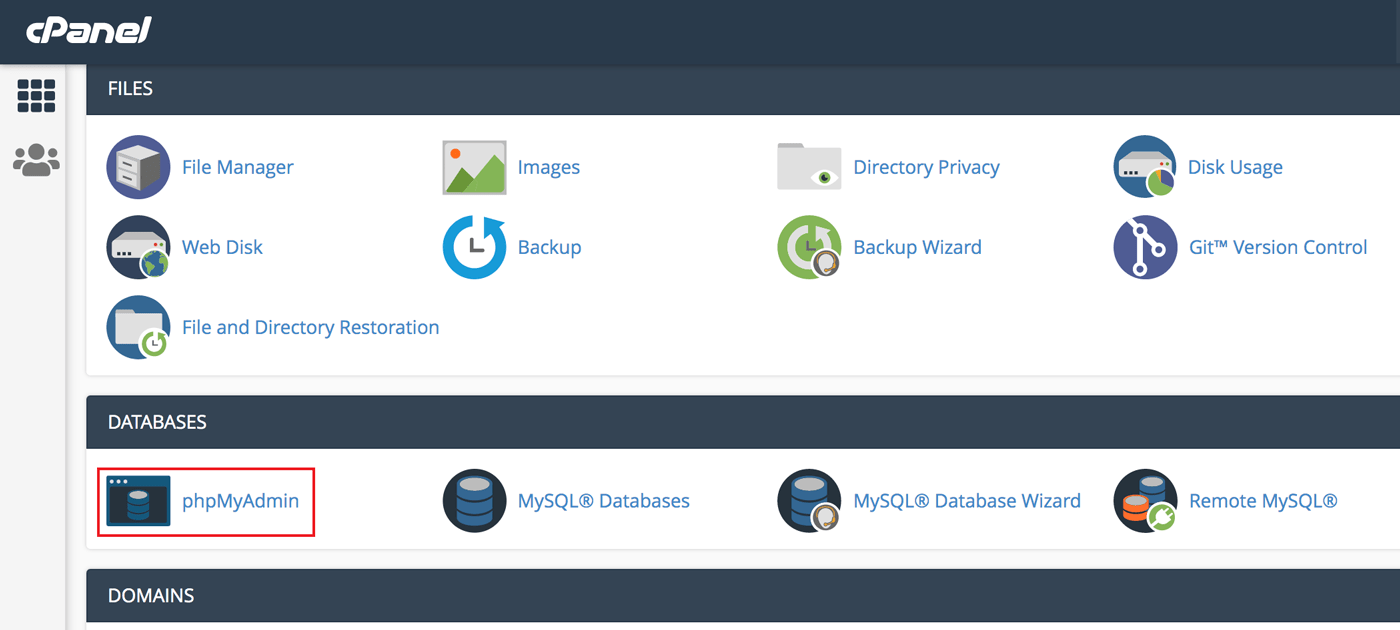This screenshot has height=630, width=1400.
Task: Click the phpMyAdmin icon
Action: 138,501
